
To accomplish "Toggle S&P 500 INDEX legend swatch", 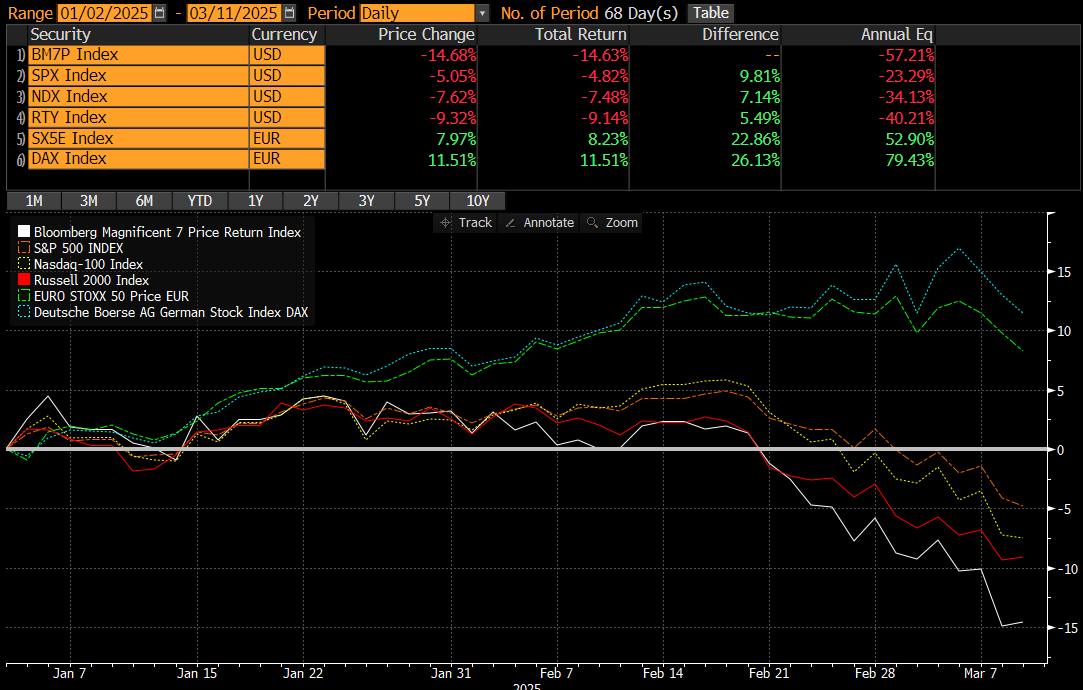I will [24, 248].
